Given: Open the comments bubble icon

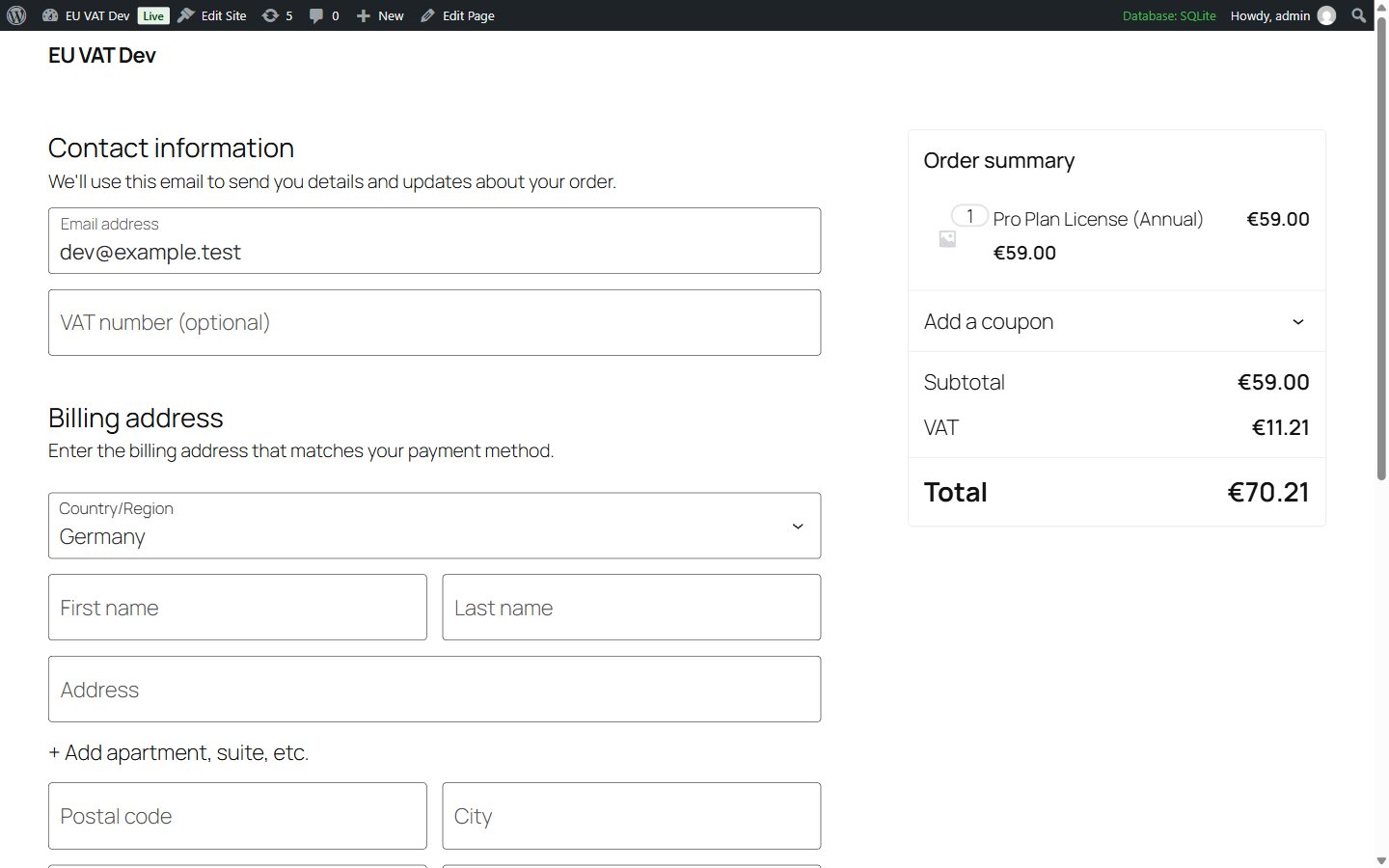Looking at the screenshot, I should (x=316, y=15).
